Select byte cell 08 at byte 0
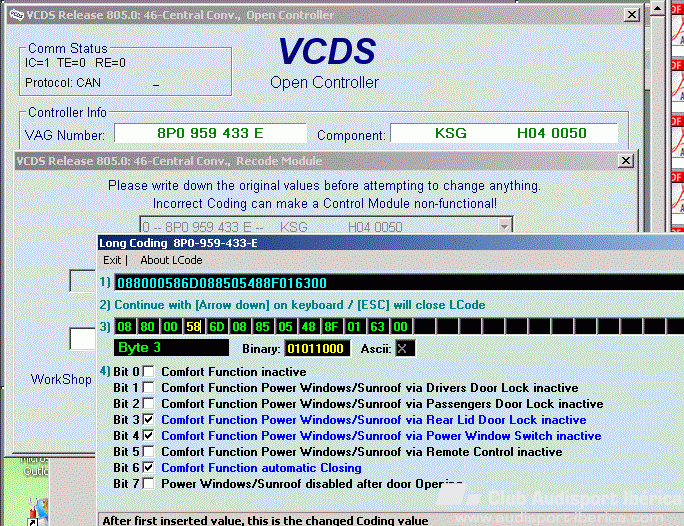684x526 pixels. 125,327
